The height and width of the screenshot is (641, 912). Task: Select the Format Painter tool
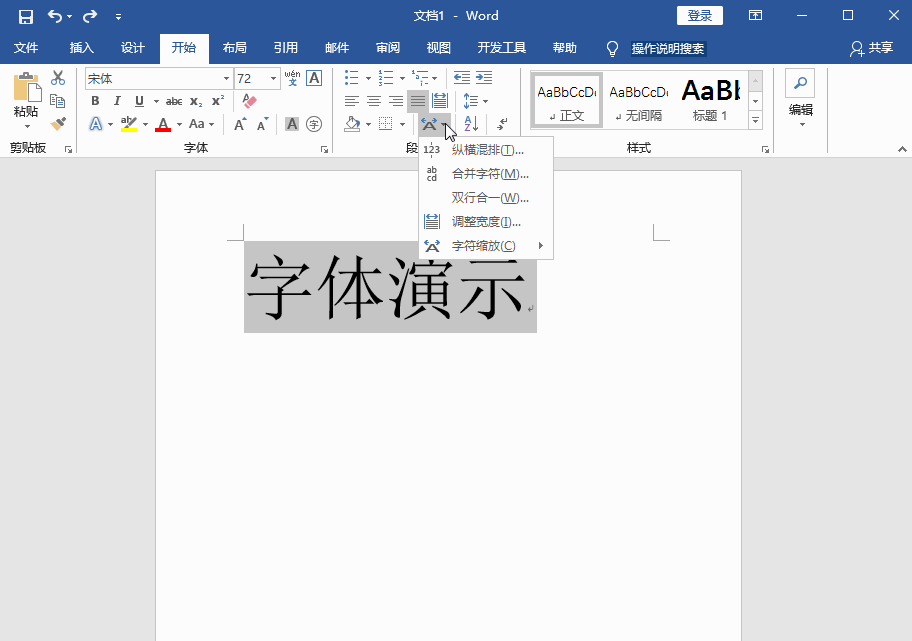(58, 123)
